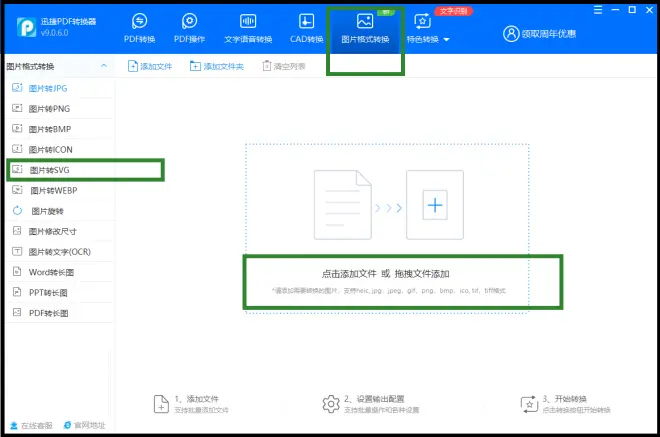
Task: Select 图片修改尺寸 in sidebar
Action: [x=60, y=231]
